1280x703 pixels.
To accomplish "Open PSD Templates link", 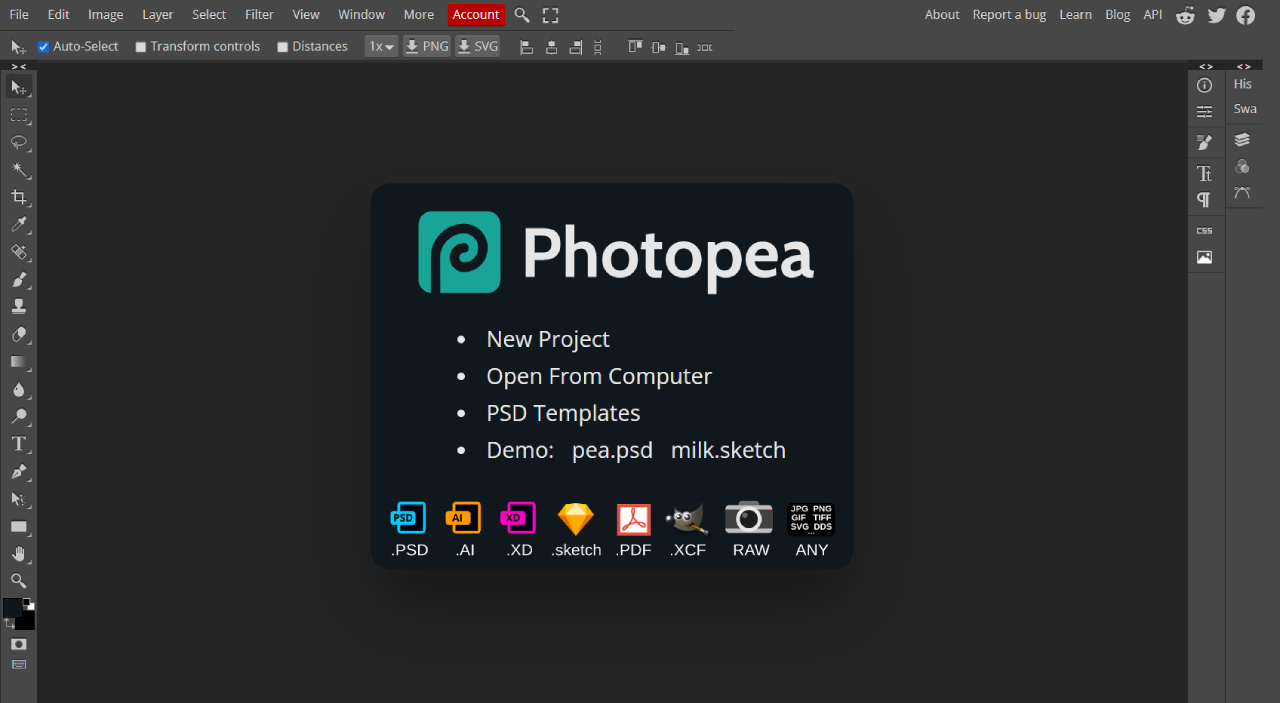I will 563,413.
